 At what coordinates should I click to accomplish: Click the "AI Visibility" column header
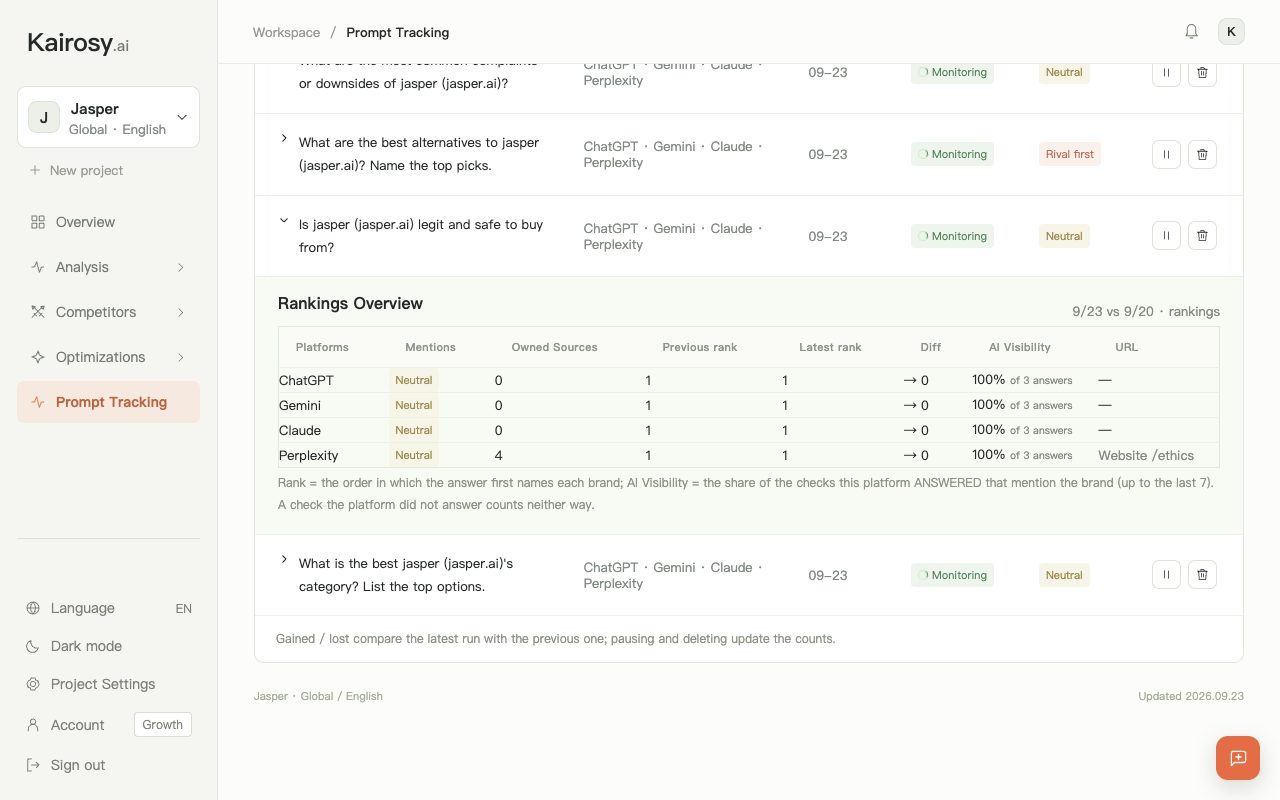1020,347
